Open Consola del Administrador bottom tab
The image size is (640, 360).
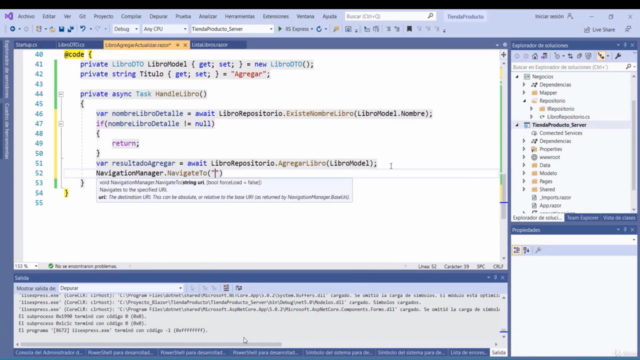(x=49, y=353)
